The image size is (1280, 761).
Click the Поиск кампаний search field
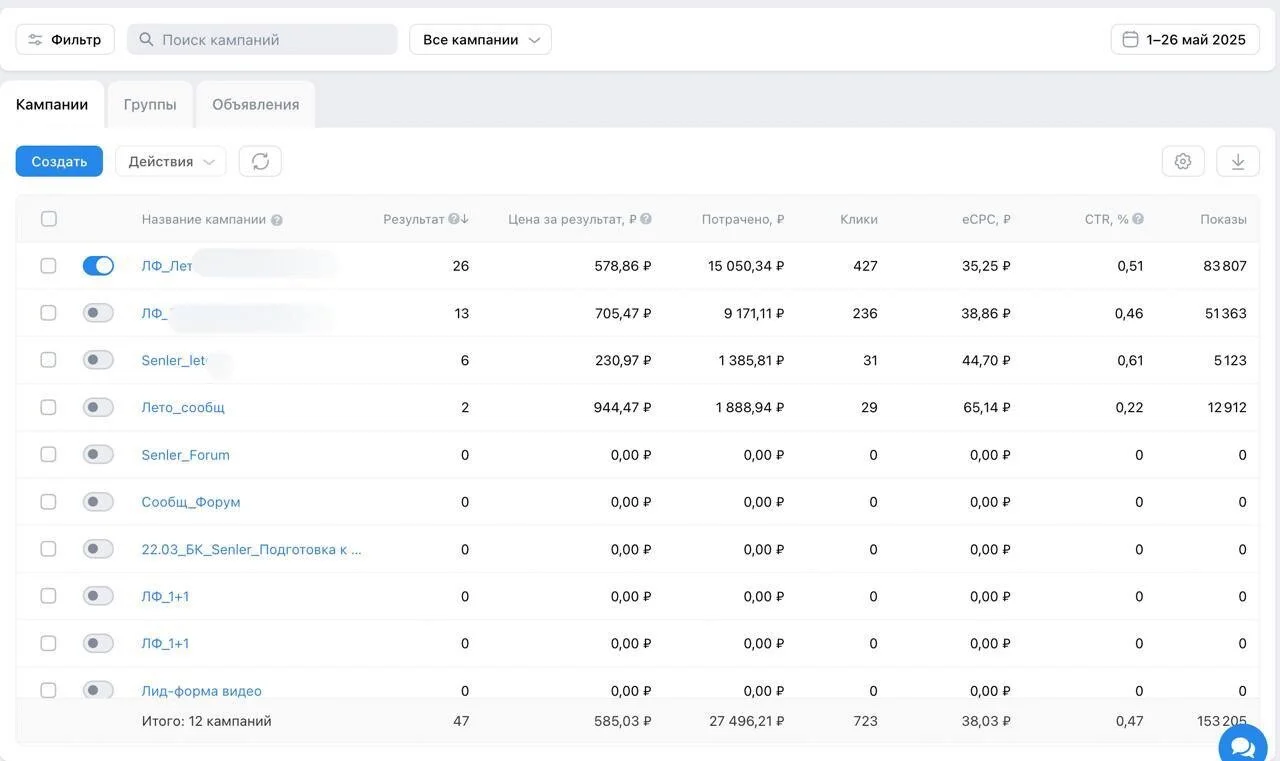tap(262, 39)
